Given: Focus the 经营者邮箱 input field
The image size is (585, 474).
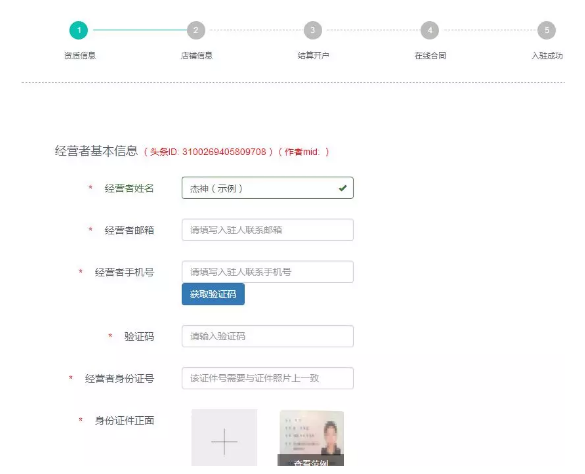Looking at the screenshot, I should (x=268, y=230).
